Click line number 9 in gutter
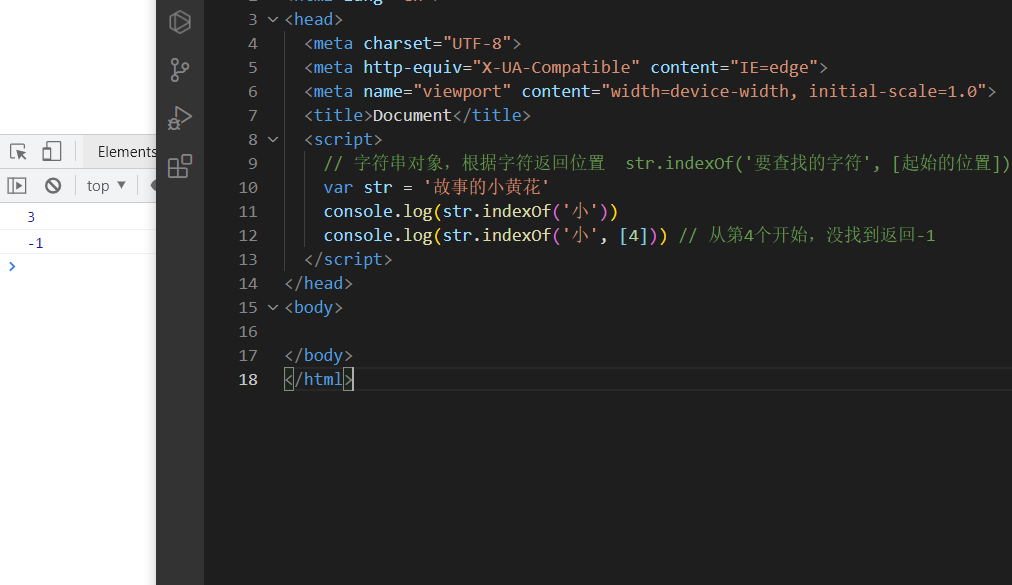1012x585 pixels. coord(252,163)
